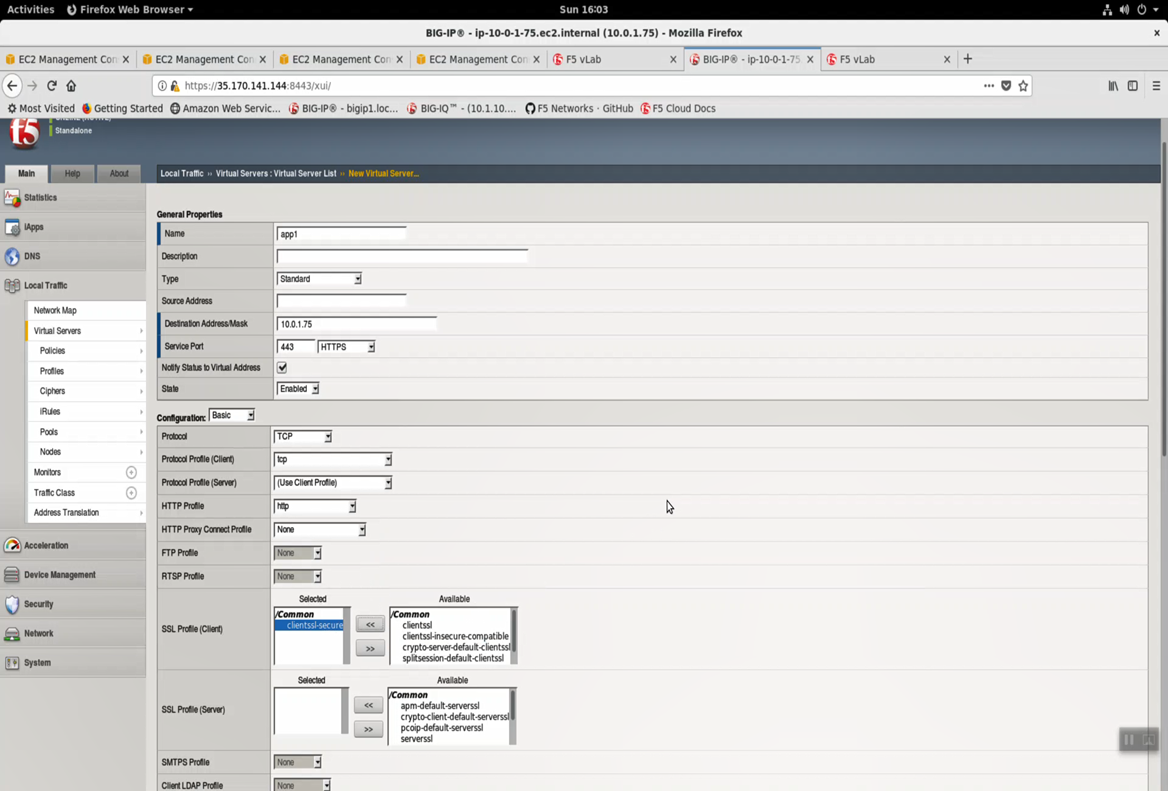
Task: Open Firefox Web Browser app menu
Action: click(x=130, y=10)
